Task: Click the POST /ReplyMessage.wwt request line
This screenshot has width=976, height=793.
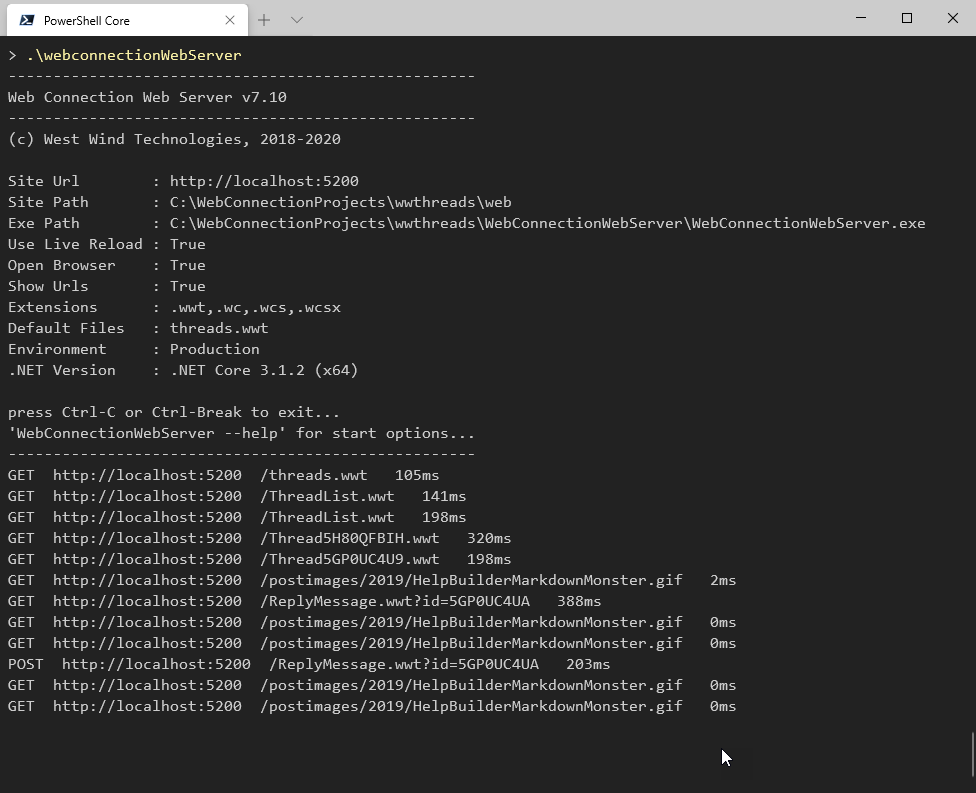Action: [x=309, y=664]
